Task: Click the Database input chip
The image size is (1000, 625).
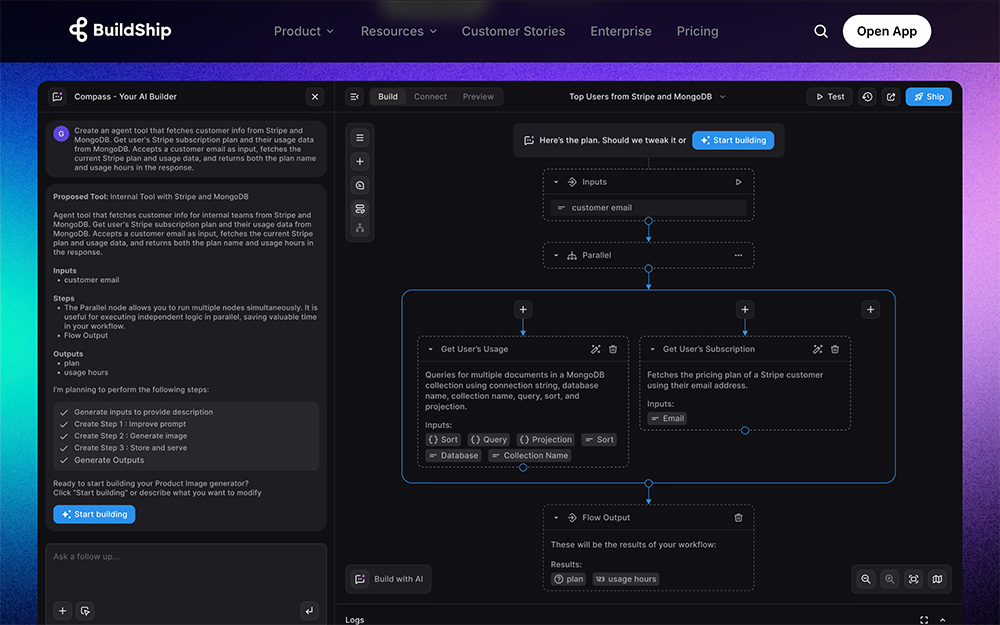Action: pos(453,455)
